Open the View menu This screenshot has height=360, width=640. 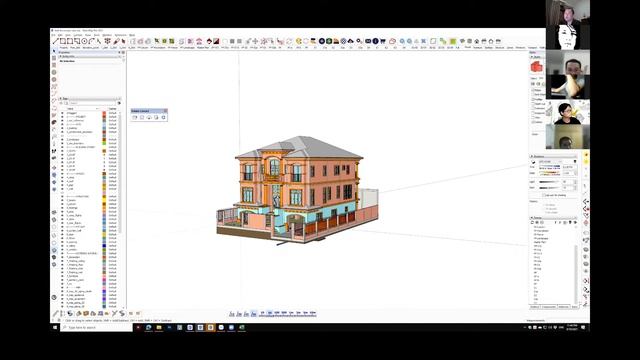pyautogui.click(x=68, y=35)
